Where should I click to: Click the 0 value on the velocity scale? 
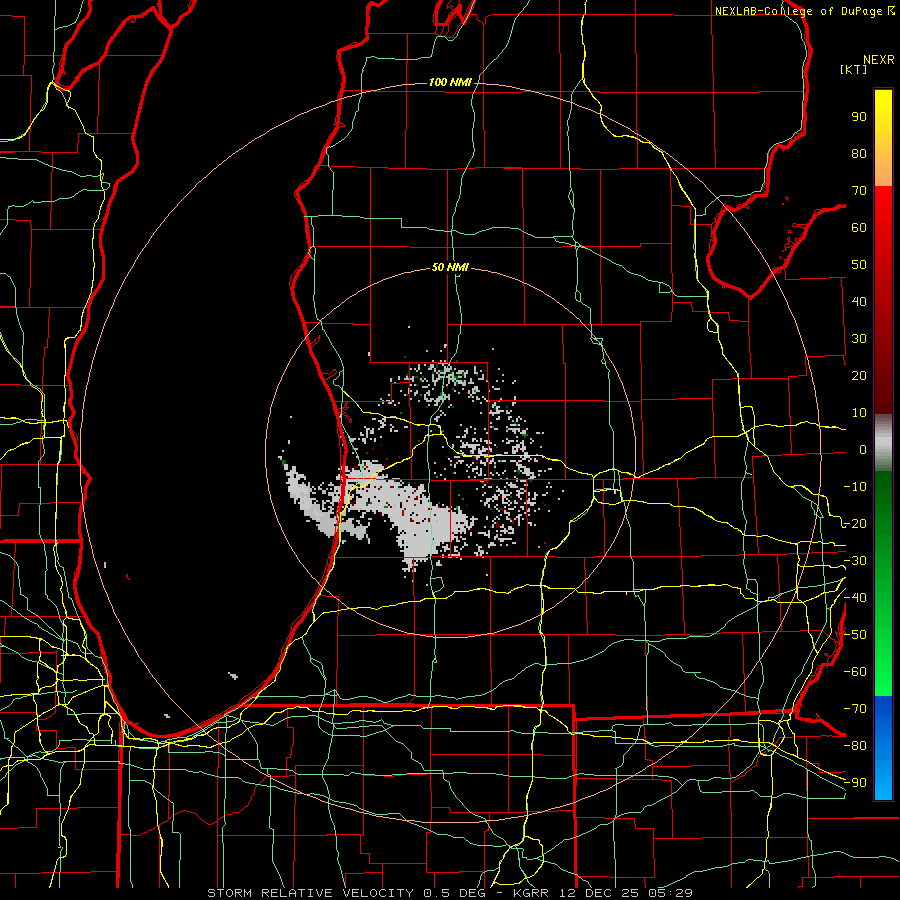863,449
